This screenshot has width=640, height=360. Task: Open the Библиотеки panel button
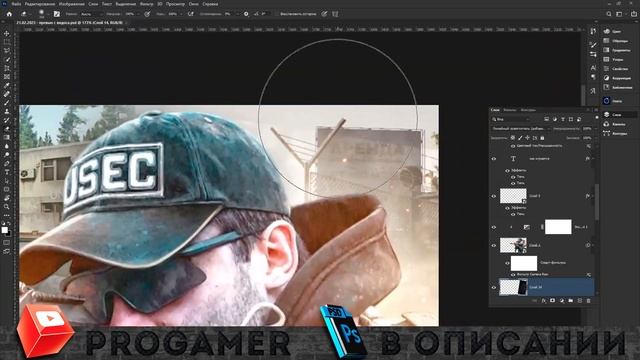click(x=618, y=87)
